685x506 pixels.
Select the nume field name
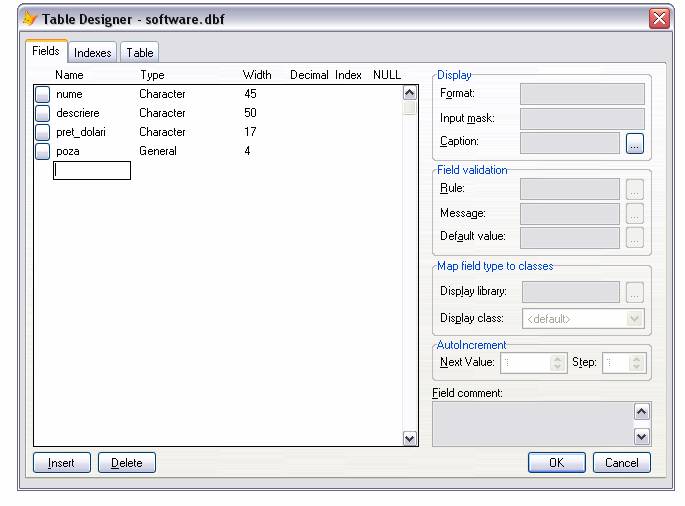click(x=70, y=94)
